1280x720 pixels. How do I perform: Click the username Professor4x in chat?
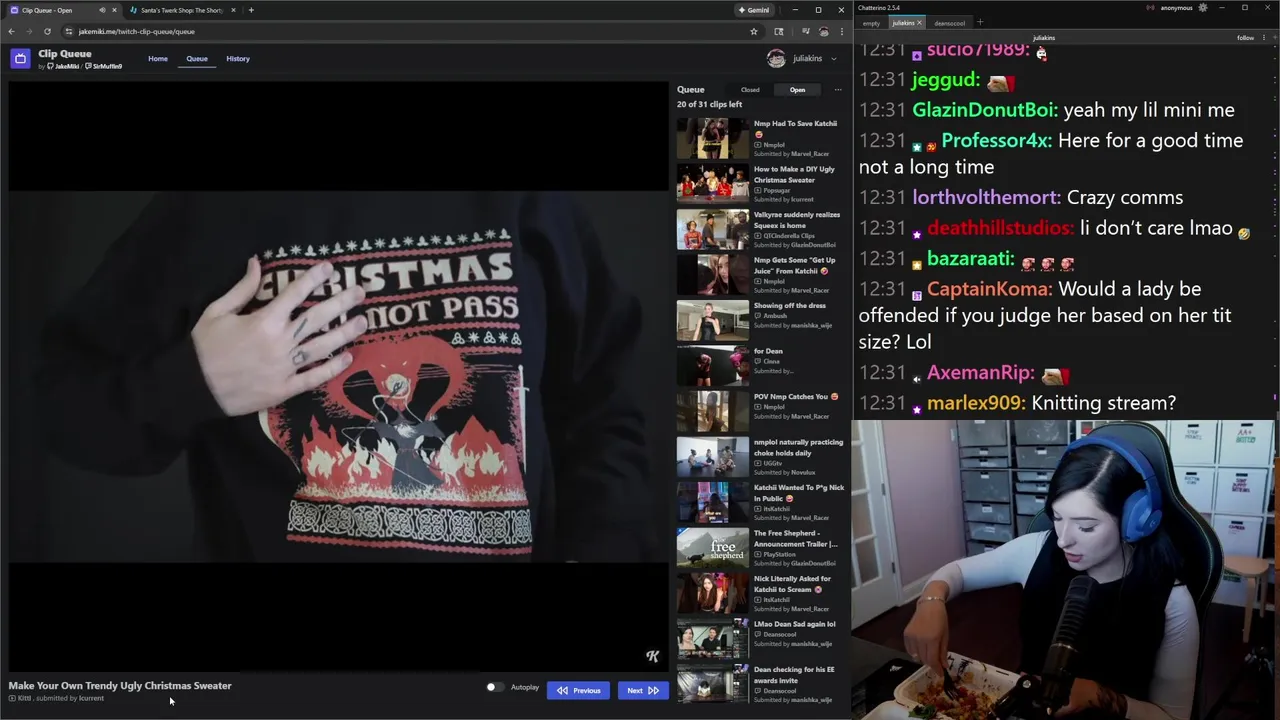[996, 141]
